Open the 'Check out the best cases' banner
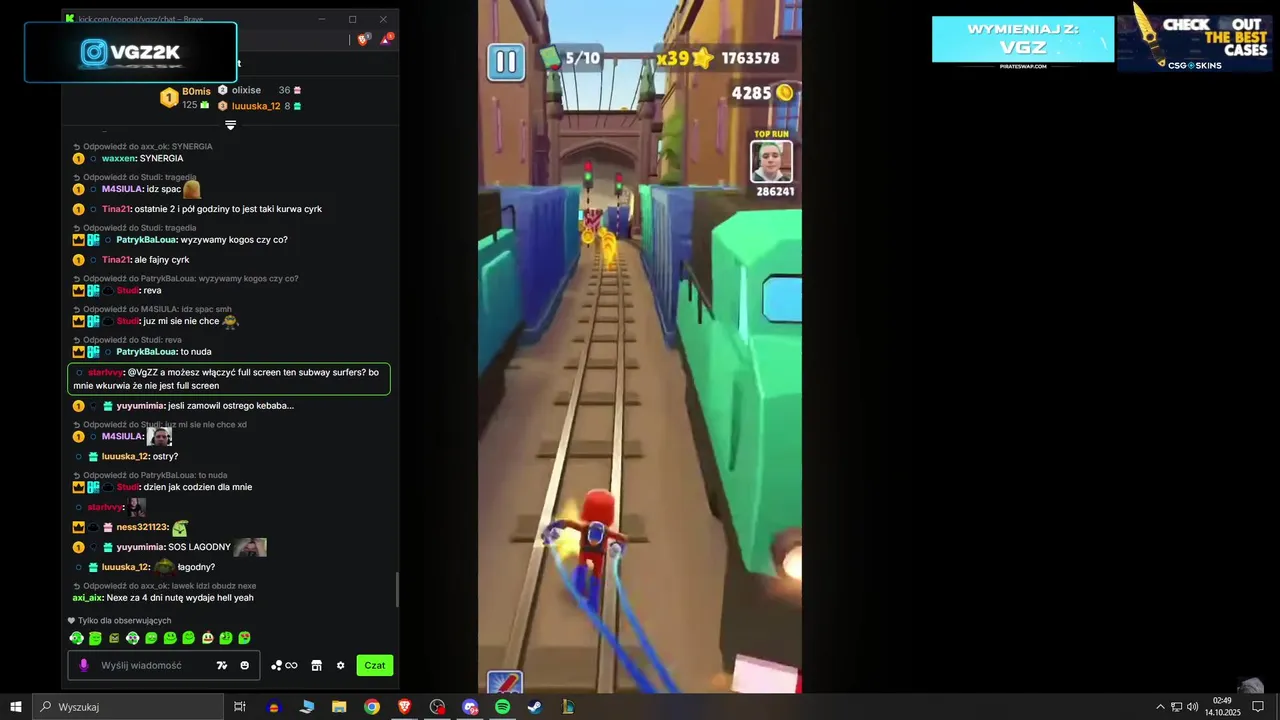Viewport: 1280px width, 720px height. [1194, 42]
